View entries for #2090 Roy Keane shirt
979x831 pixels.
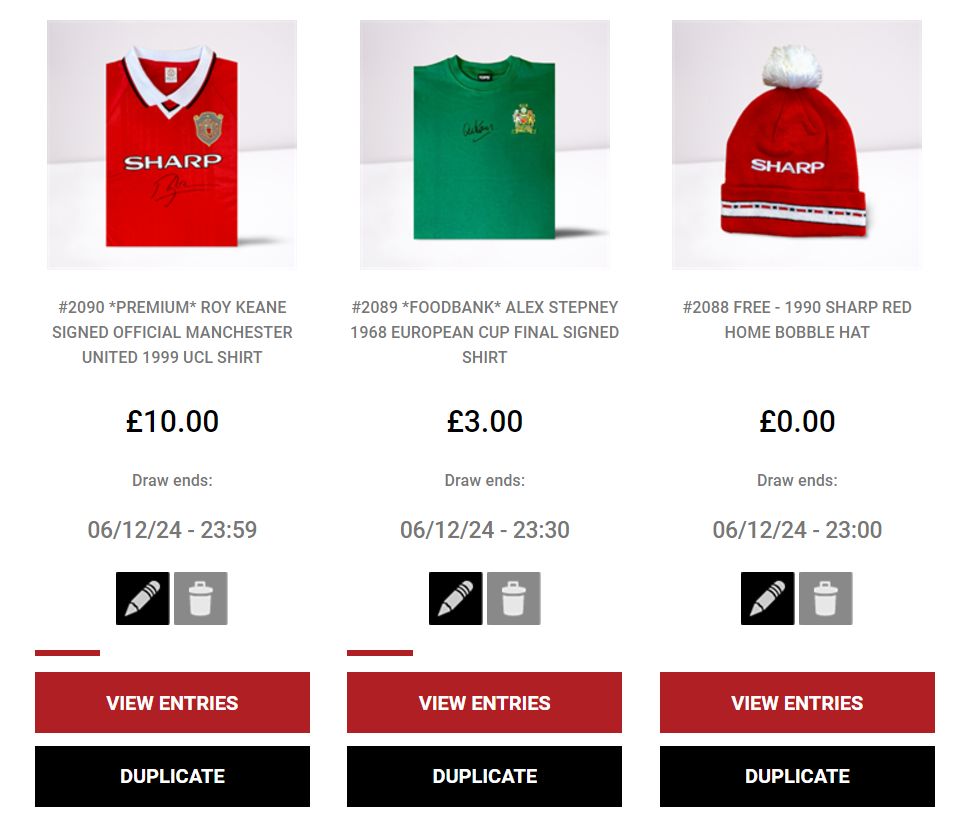point(172,702)
